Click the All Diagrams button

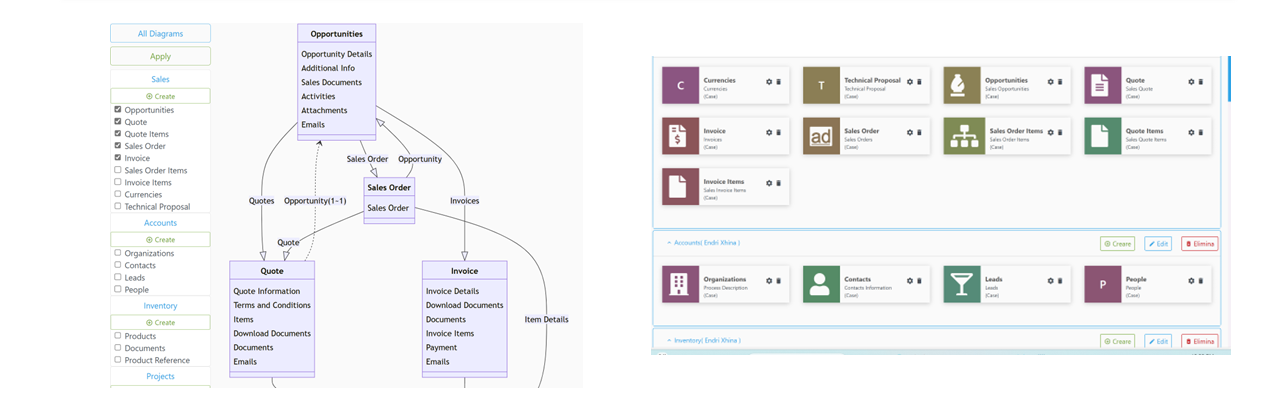pyautogui.click(x=160, y=34)
